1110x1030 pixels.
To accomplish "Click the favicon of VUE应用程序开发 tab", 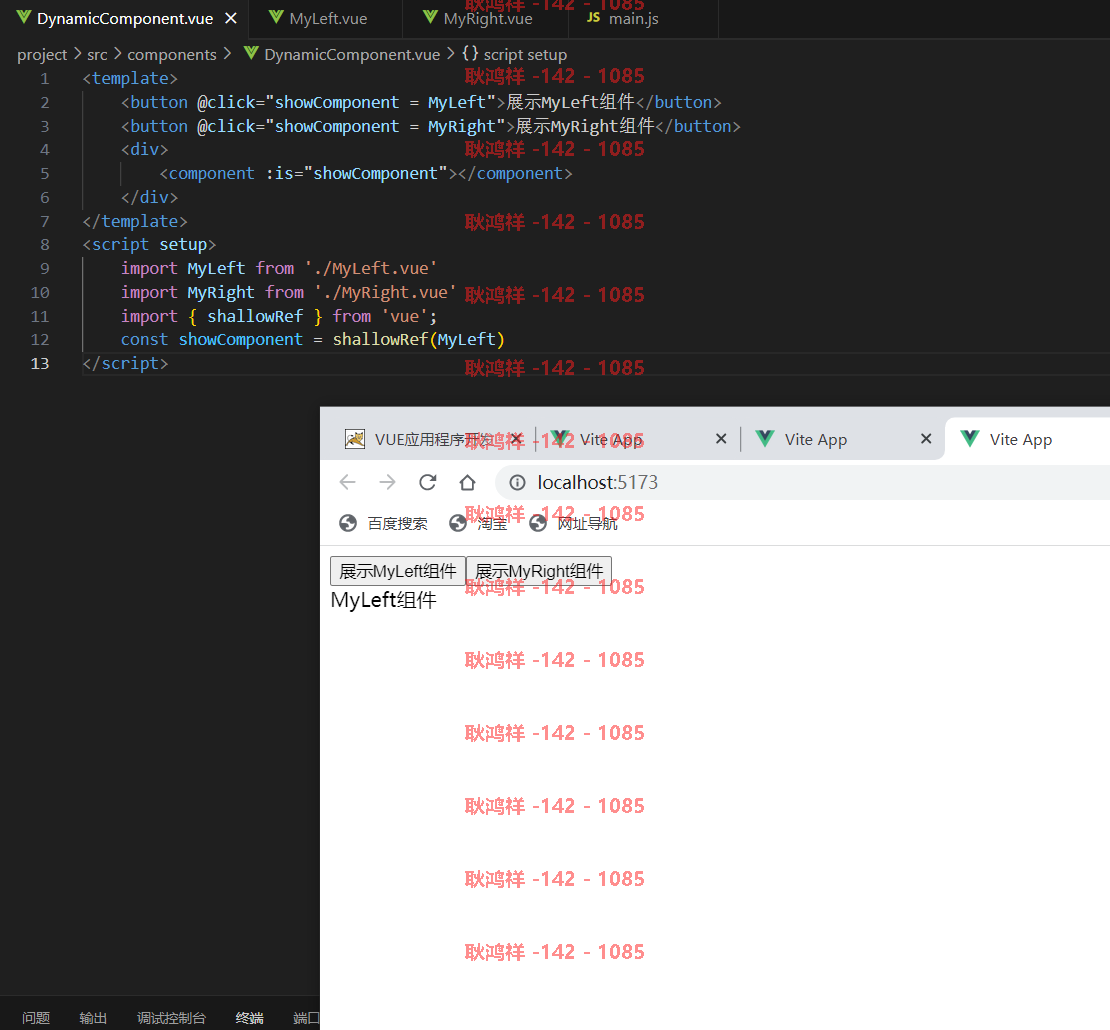I will coord(355,439).
